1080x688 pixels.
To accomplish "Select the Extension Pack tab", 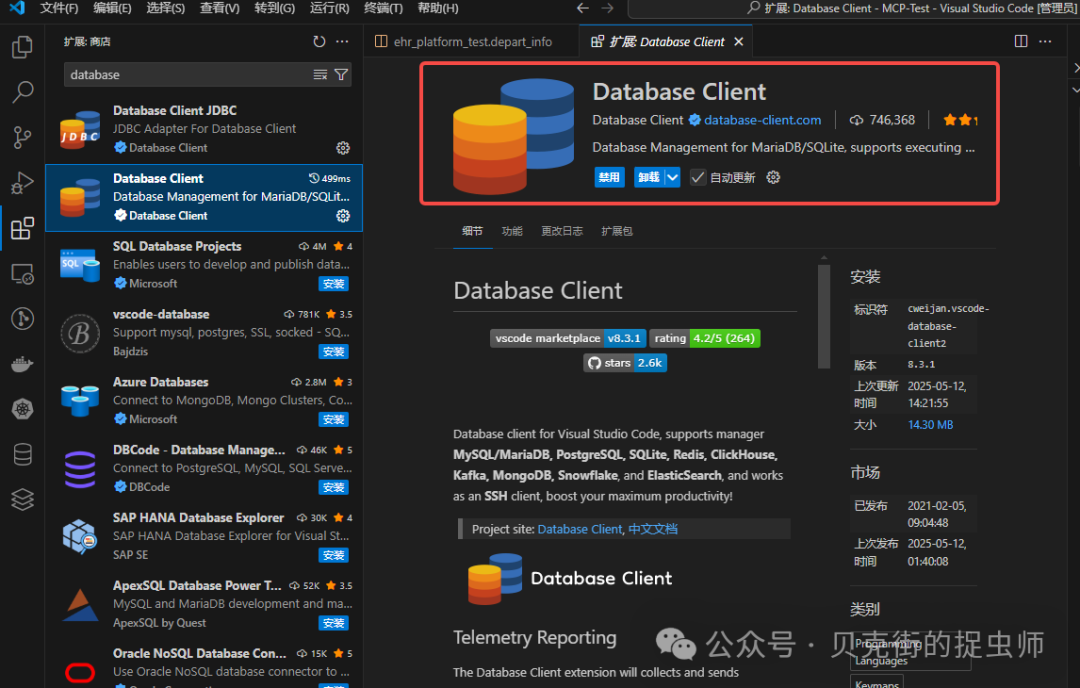I will (x=616, y=231).
